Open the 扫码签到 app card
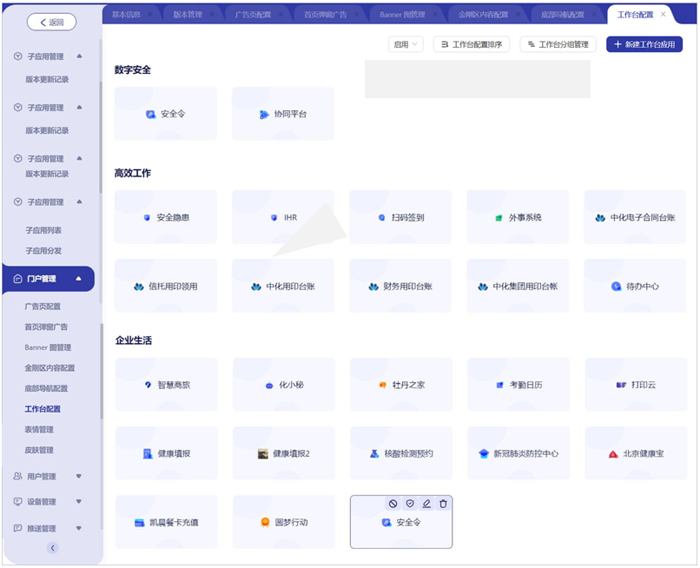The height and width of the screenshot is (568, 700). coord(400,217)
